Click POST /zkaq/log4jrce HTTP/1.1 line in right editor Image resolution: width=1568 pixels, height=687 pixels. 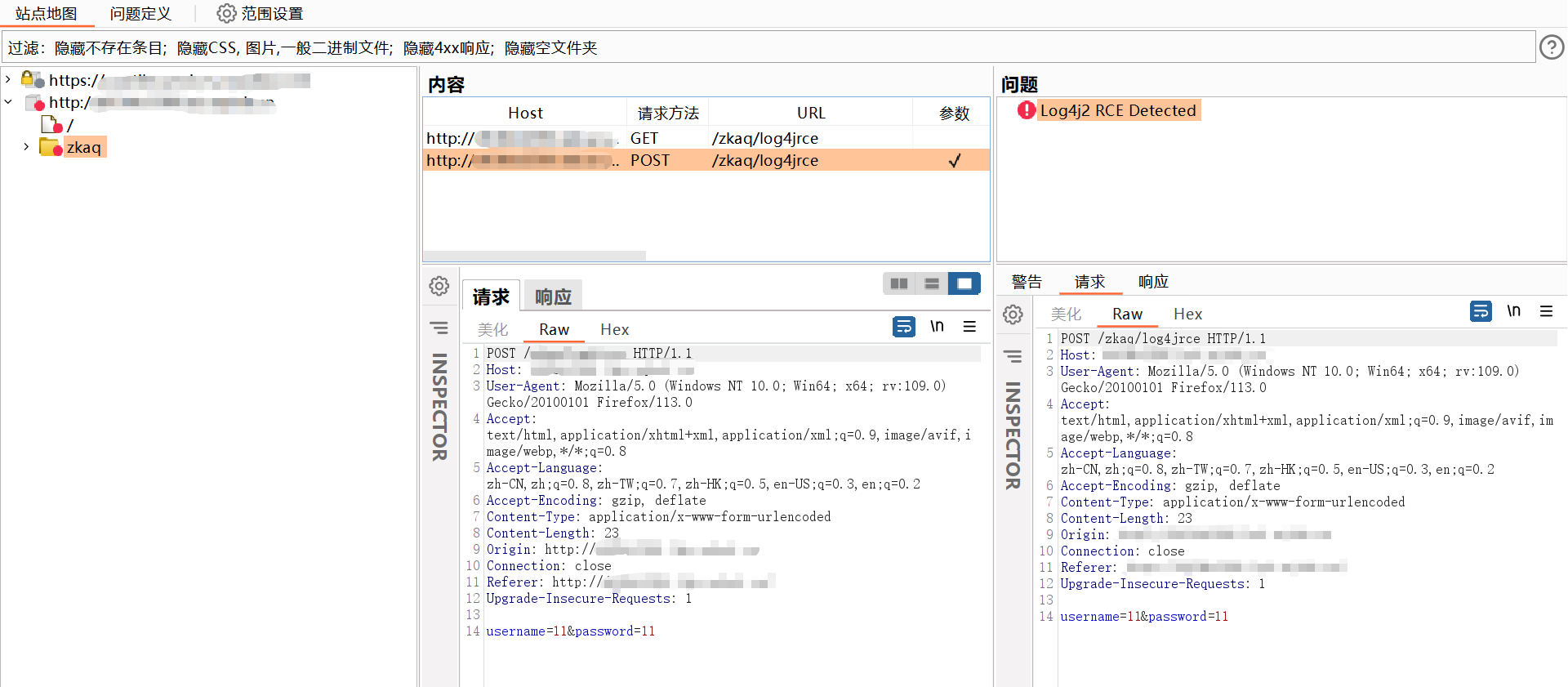[x=1163, y=338]
